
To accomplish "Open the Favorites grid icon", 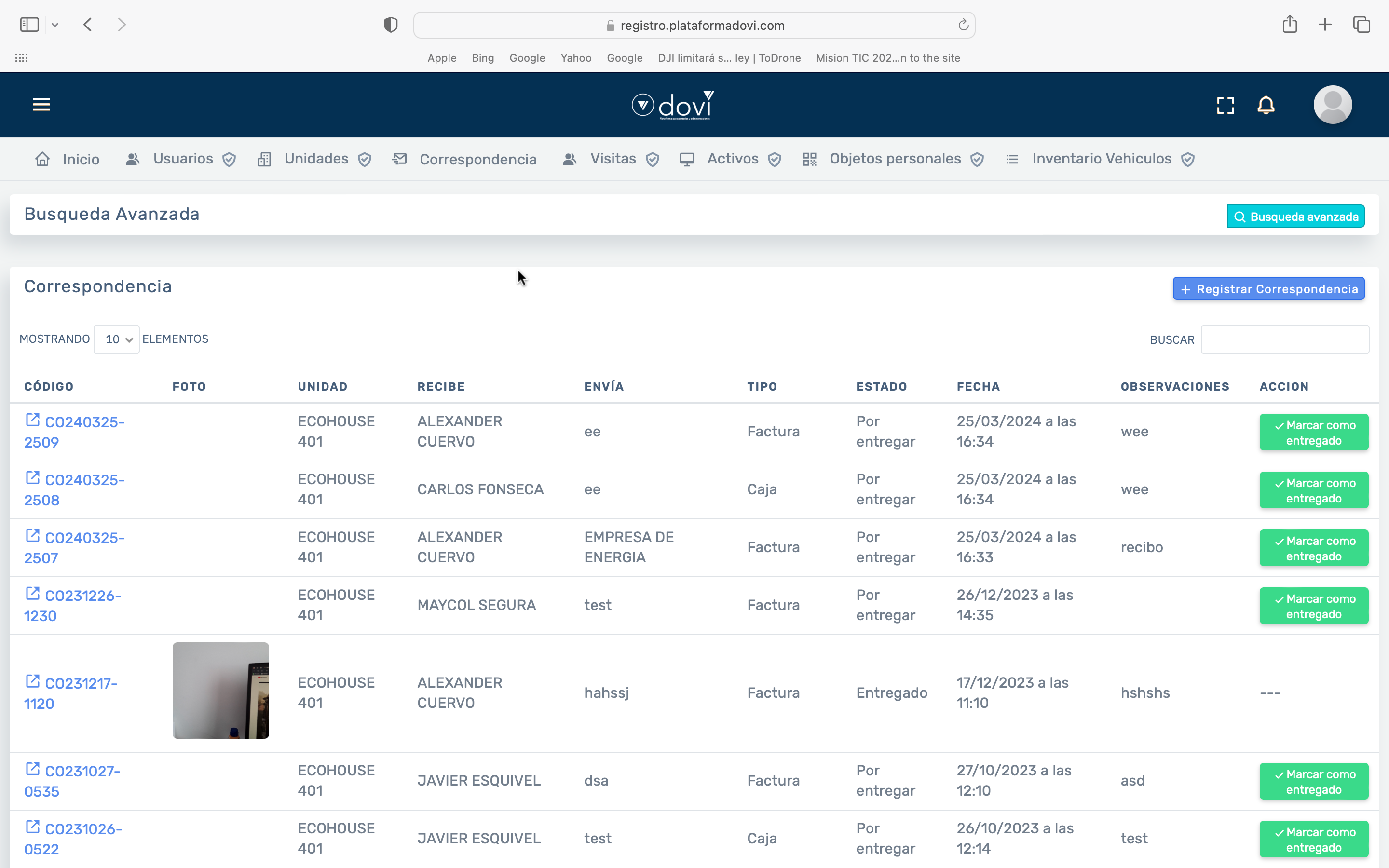I will (21, 58).
